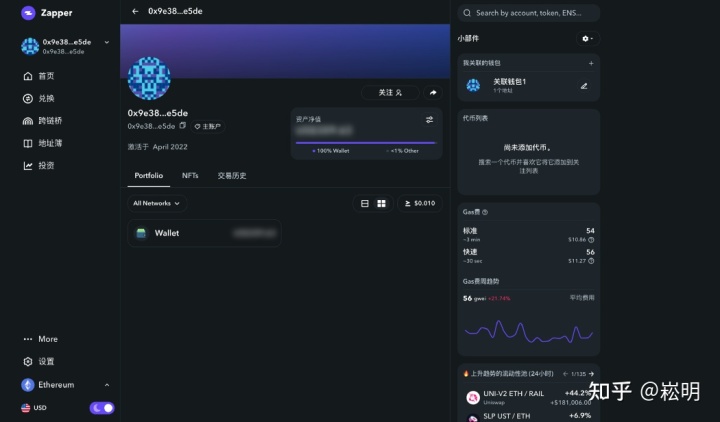The height and width of the screenshot is (422, 720).
Task: Click the share arrow icon on the profile
Action: (x=433, y=92)
